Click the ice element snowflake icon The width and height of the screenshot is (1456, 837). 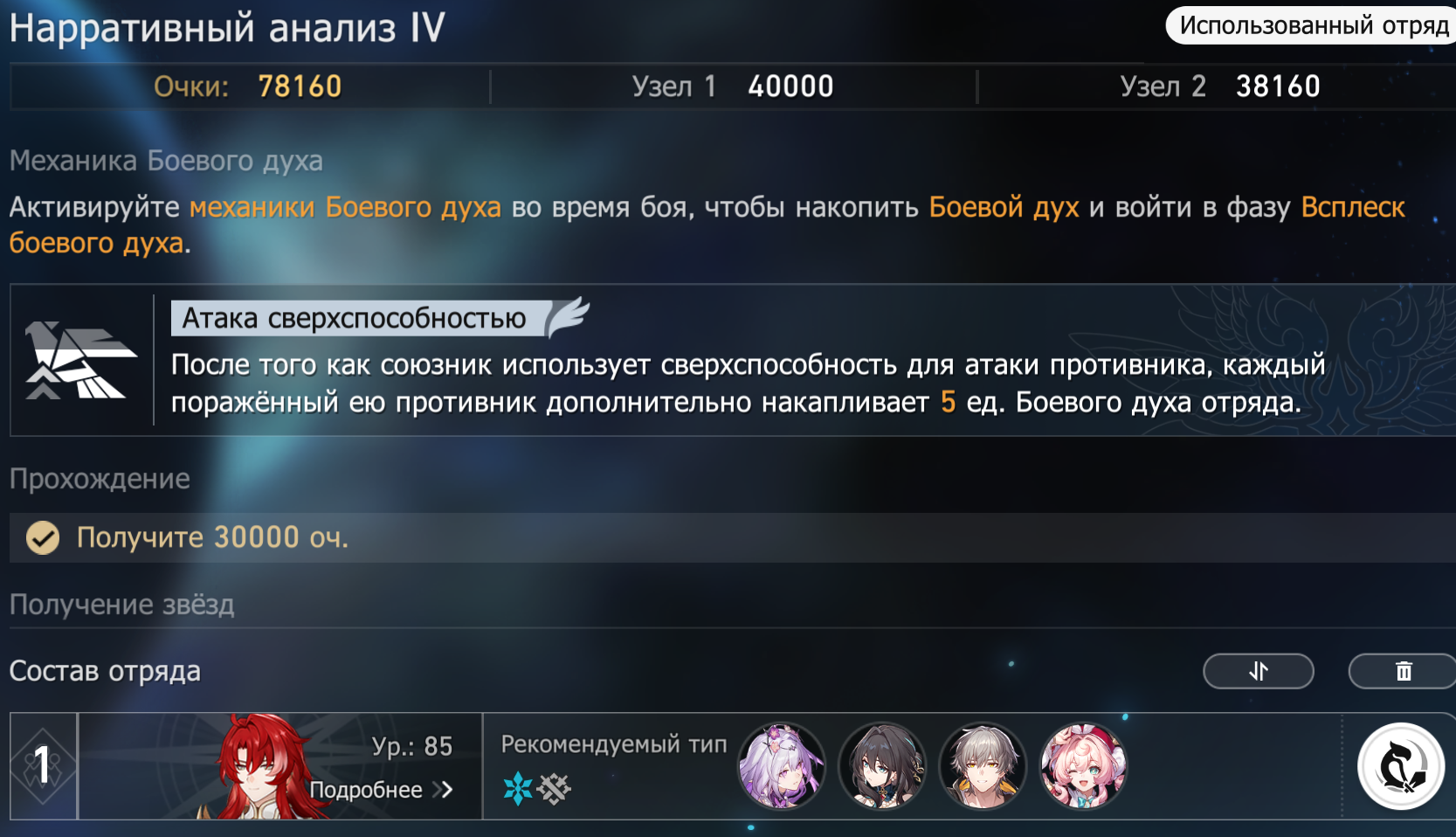tap(518, 788)
